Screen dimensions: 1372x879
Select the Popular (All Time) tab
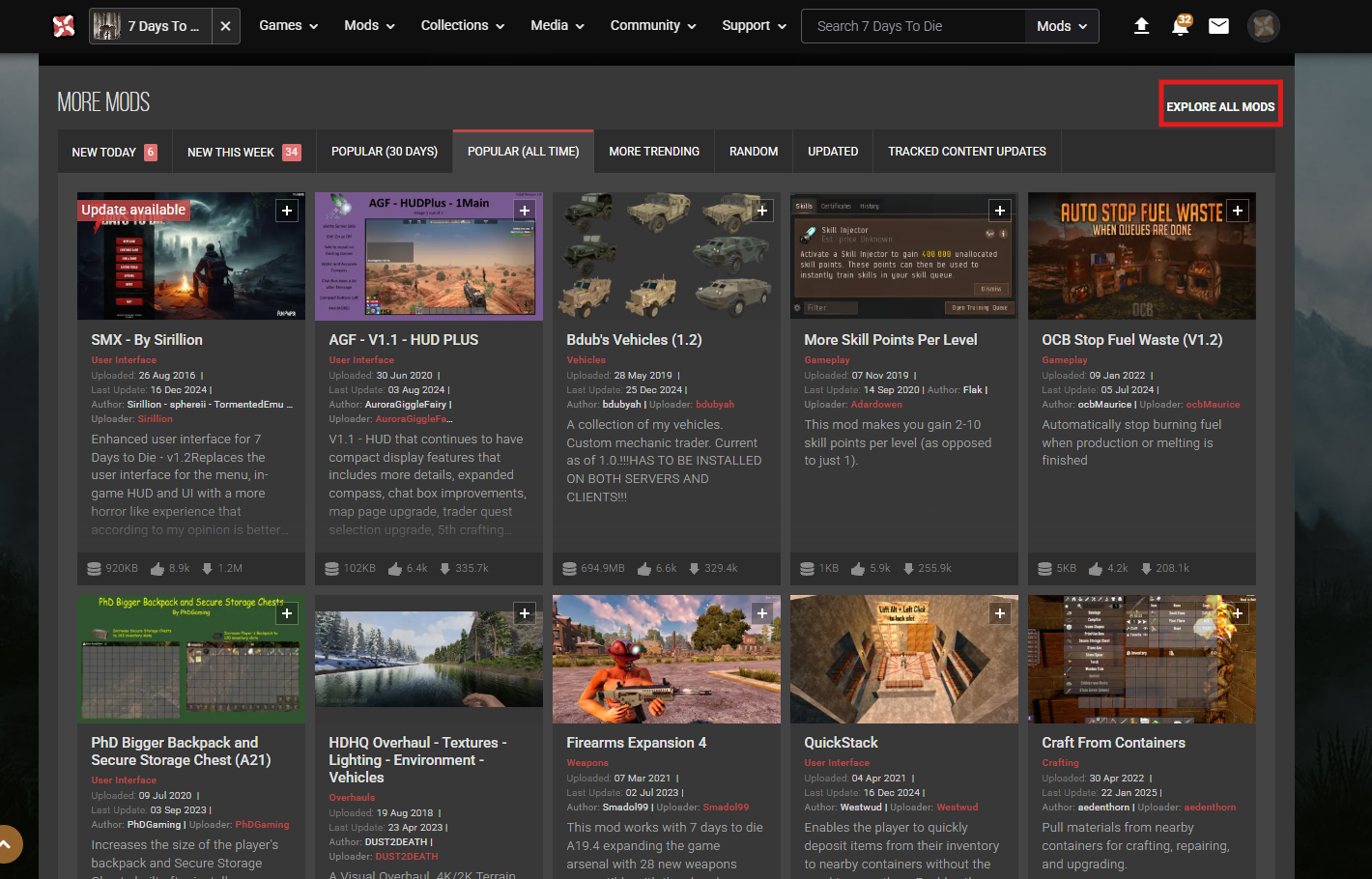click(x=524, y=152)
